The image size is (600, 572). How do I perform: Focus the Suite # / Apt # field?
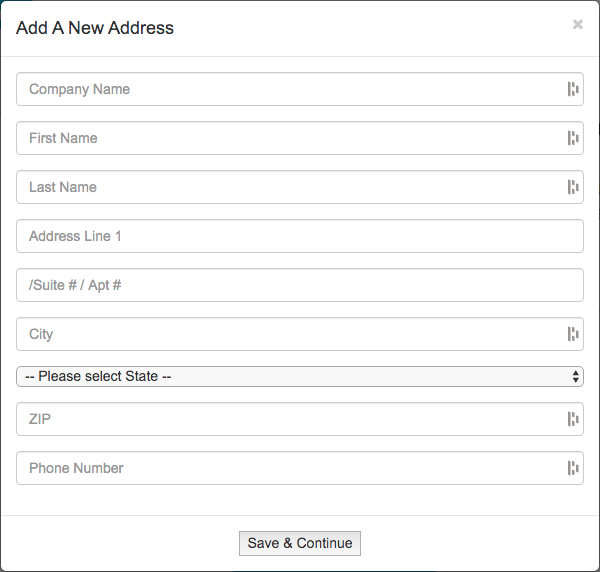tap(300, 285)
